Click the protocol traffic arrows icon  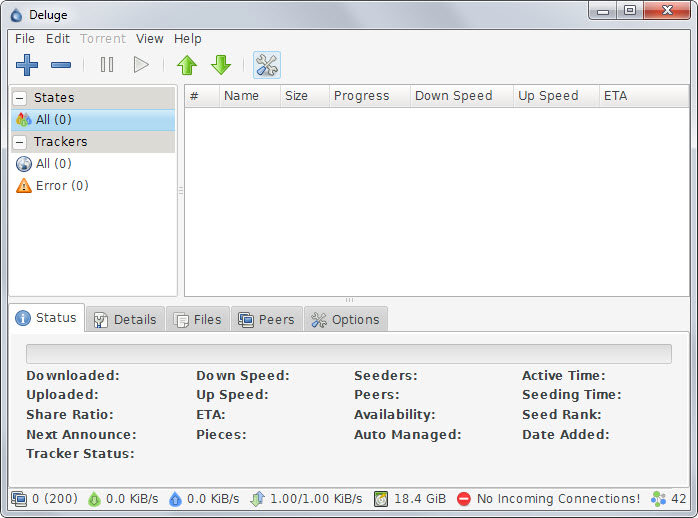point(257,499)
